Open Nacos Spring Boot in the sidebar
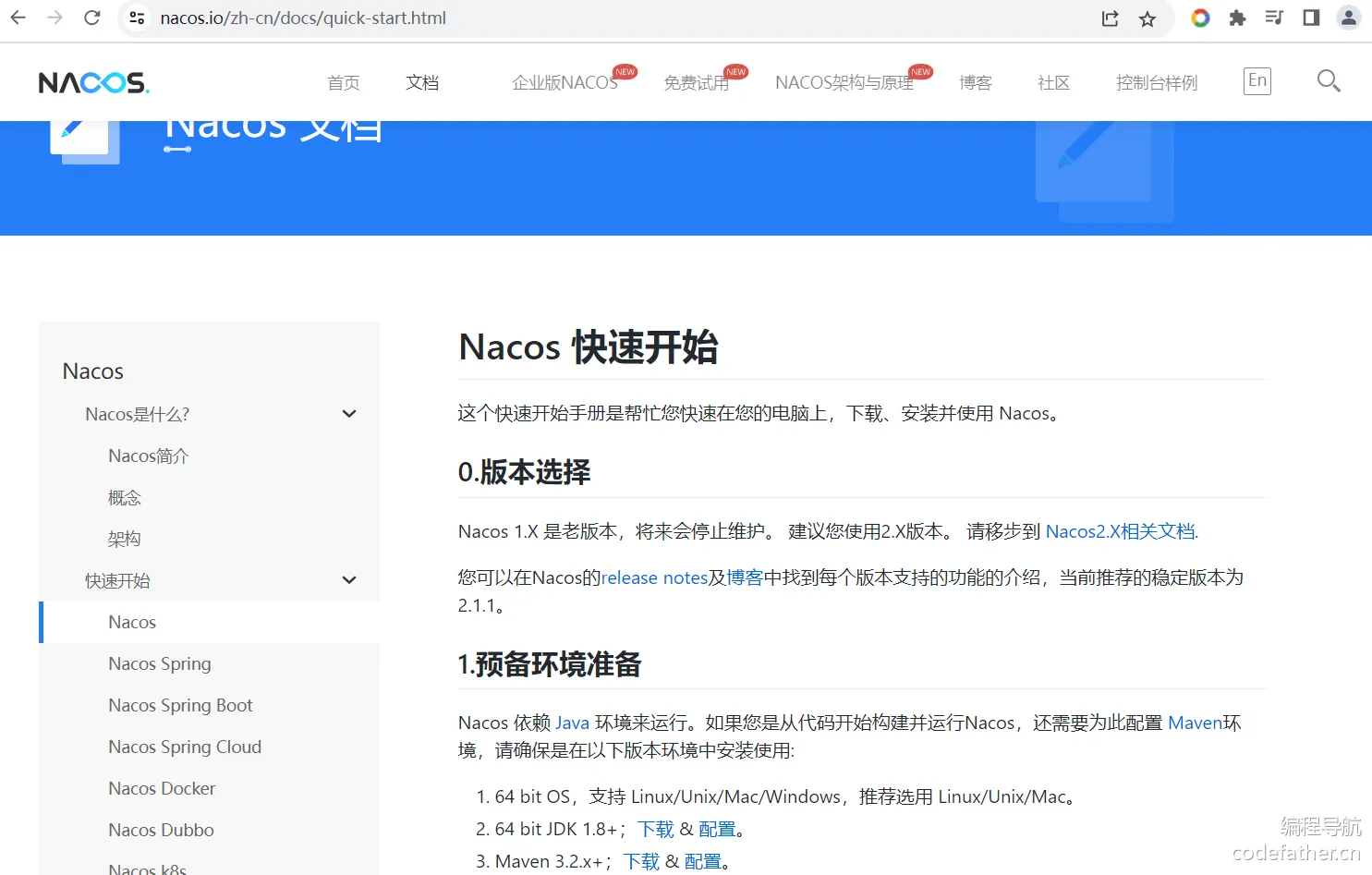This screenshot has width=1372, height=875. 180,705
